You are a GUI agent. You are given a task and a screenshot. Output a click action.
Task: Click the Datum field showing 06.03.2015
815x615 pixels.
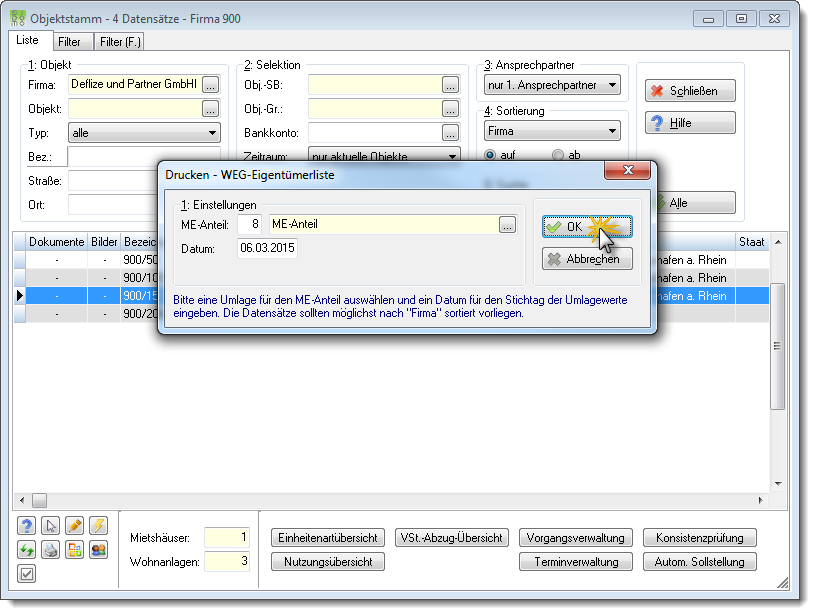267,248
